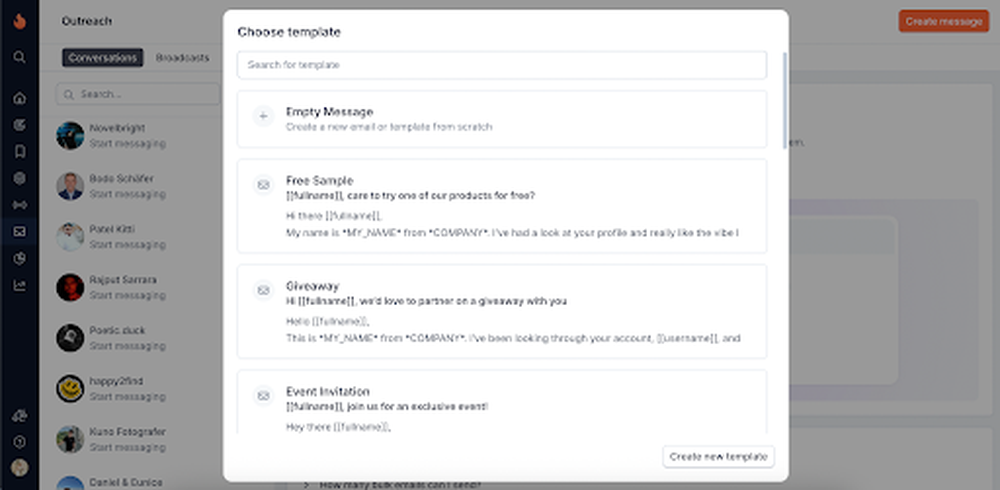This screenshot has width=1000, height=490.
Task: Open the search magnifier in left sidebar
Action: [19, 57]
